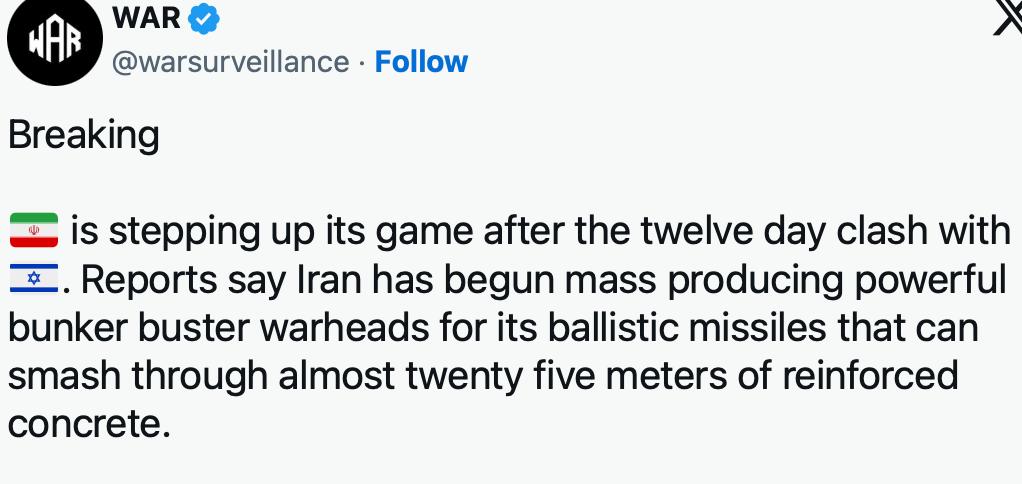Image resolution: width=1022 pixels, height=484 pixels.
Task: Click the blue verified checkmark badge
Action: tap(205, 17)
